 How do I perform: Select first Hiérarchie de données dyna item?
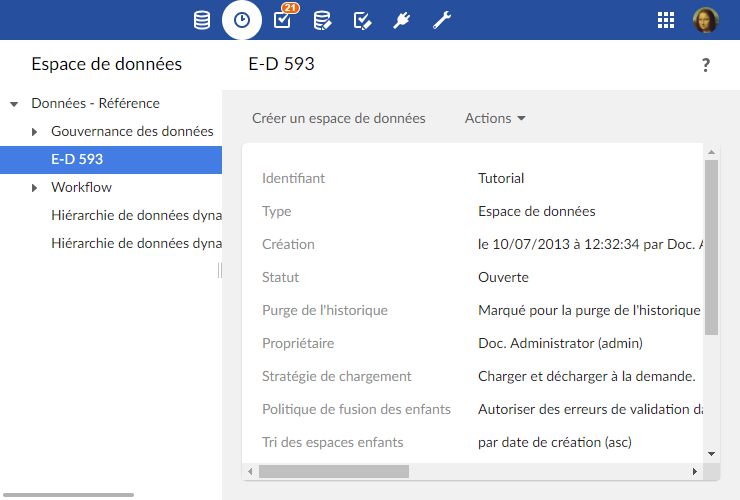136,215
